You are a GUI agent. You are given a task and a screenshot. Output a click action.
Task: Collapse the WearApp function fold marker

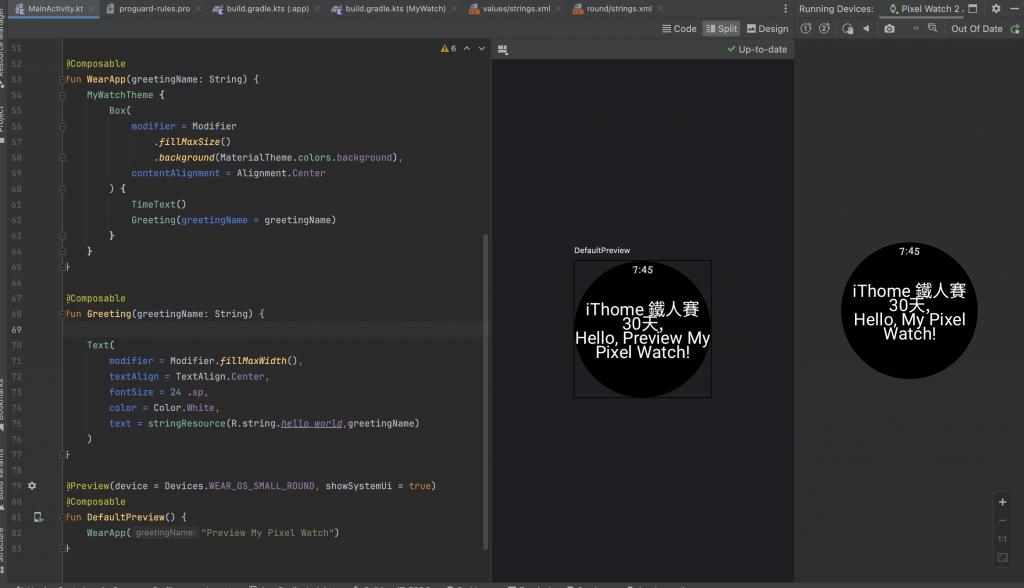point(62,79)
